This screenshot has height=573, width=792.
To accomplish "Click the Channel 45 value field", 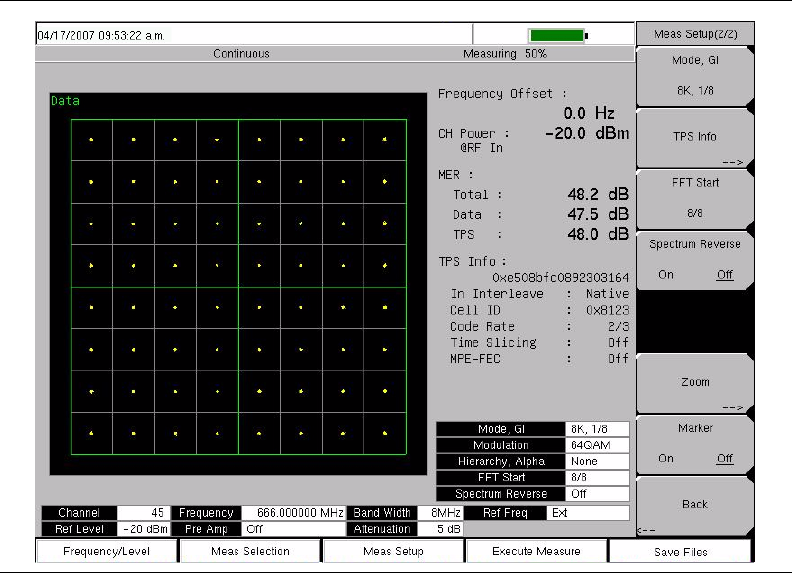I will point(143,513).
